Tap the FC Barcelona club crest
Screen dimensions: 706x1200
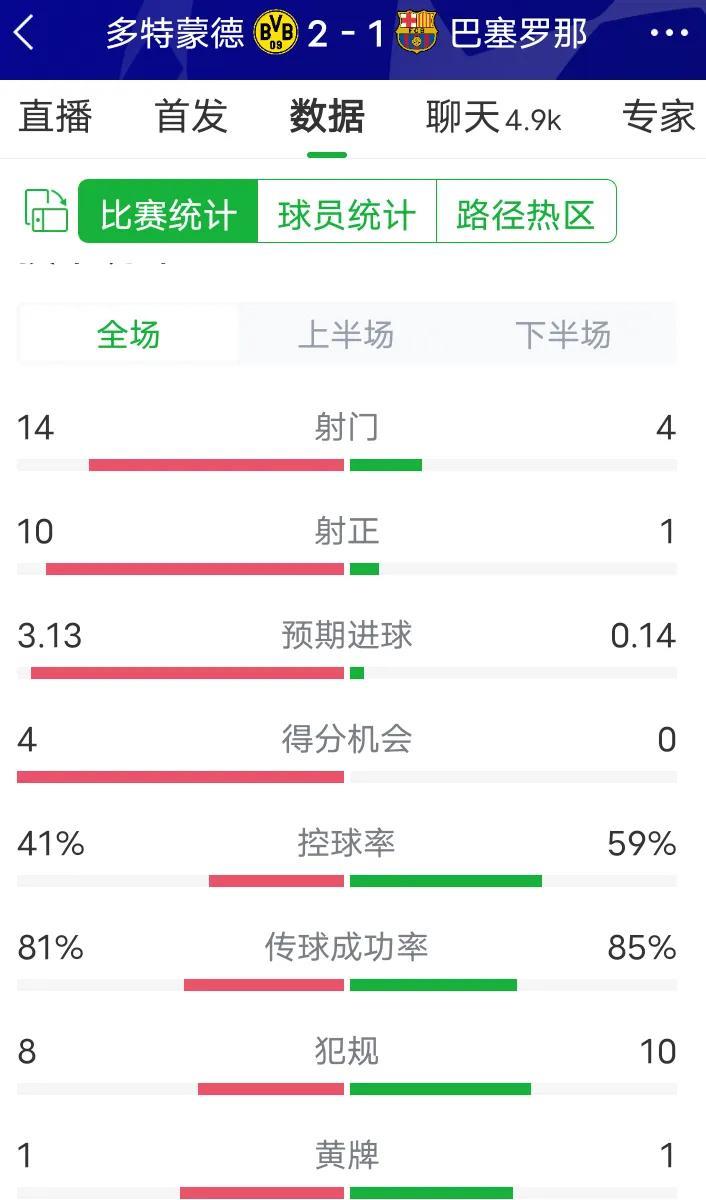click(416, 33)
